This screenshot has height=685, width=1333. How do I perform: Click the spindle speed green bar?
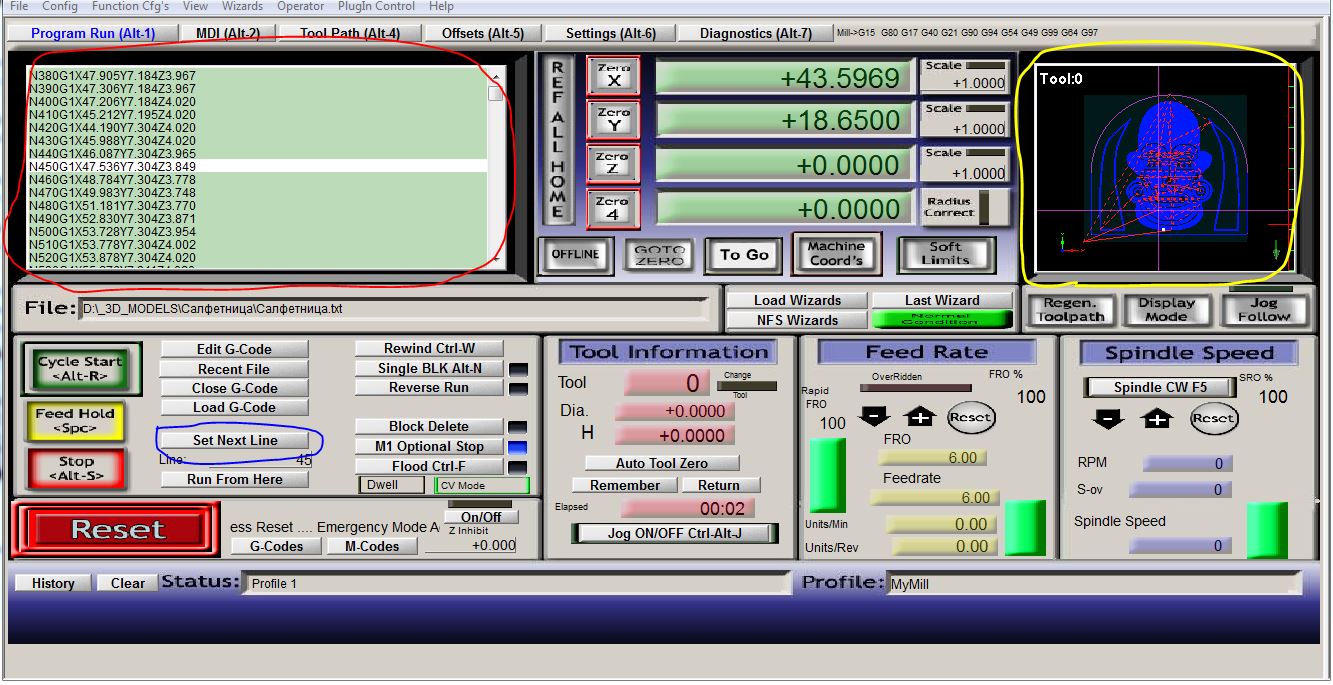click(x=1266, y=530)
